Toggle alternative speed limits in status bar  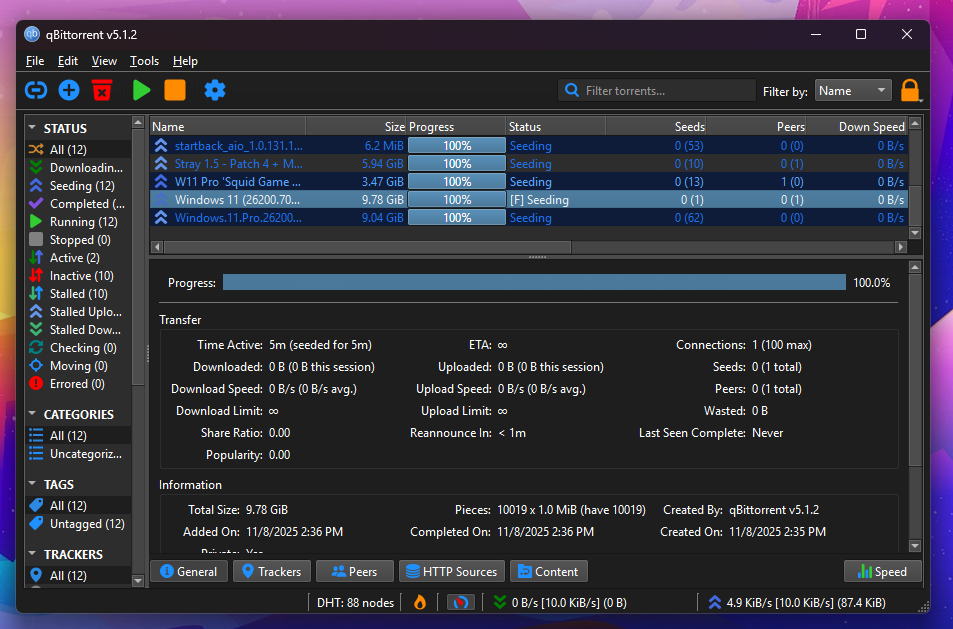(x=460, y=602)
